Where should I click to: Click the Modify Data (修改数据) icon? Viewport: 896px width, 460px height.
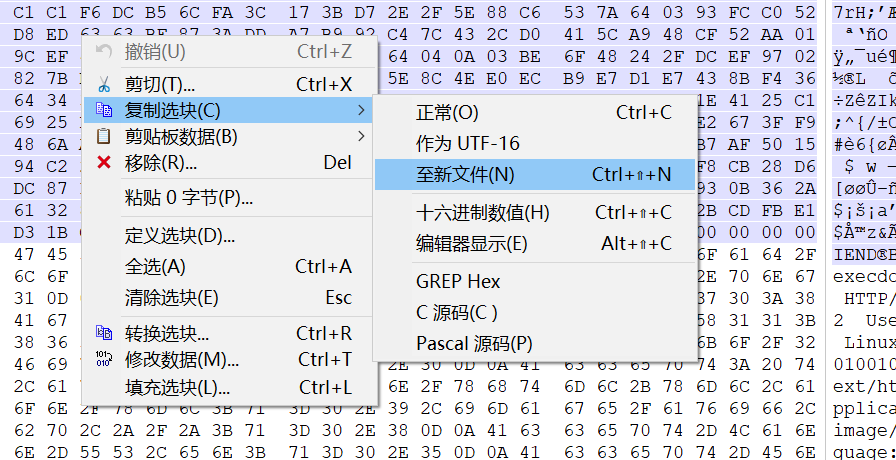[103, 360]
